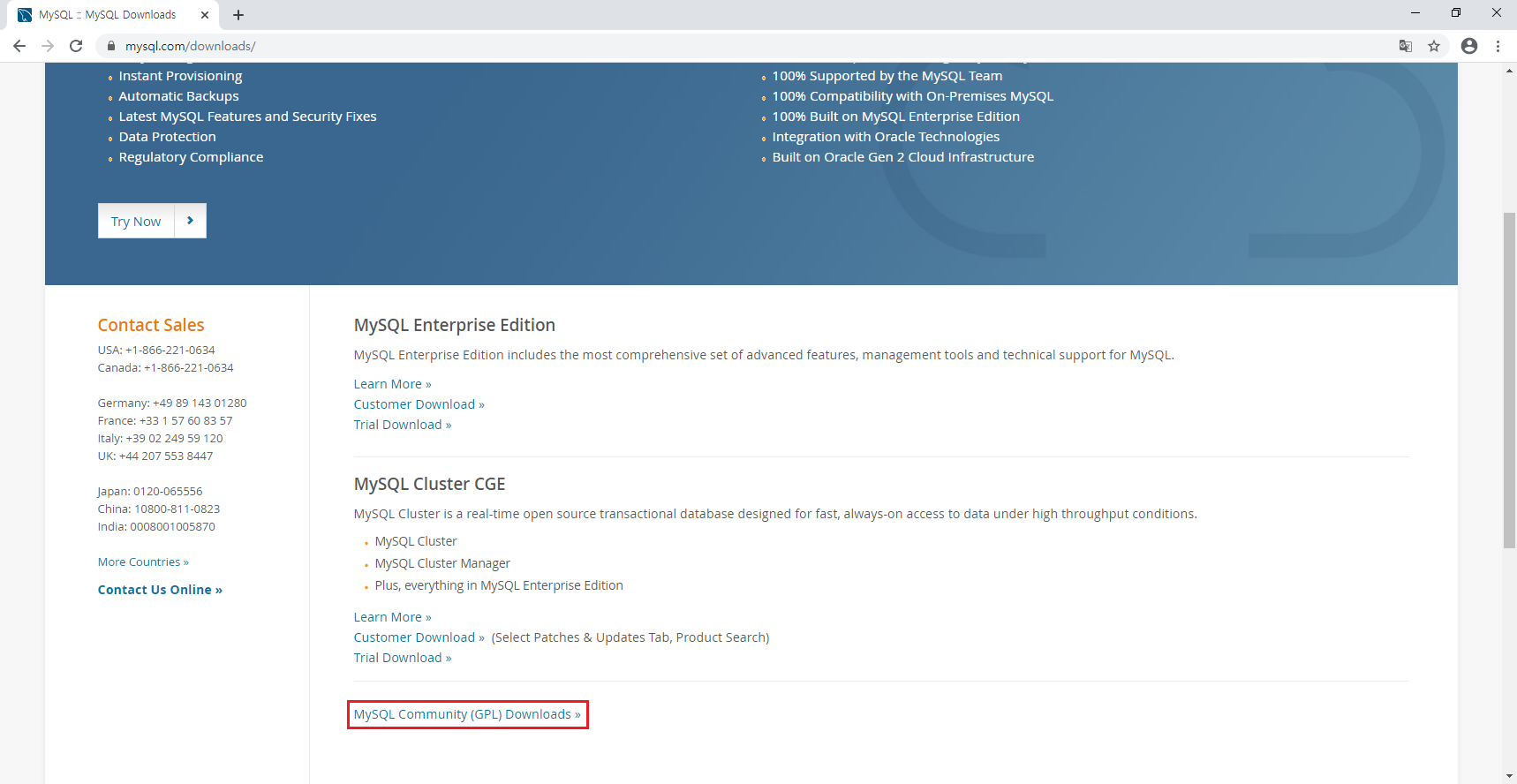
Task: Click Integration with Oracle Technologies bullet
Action: tap(886, 137)
